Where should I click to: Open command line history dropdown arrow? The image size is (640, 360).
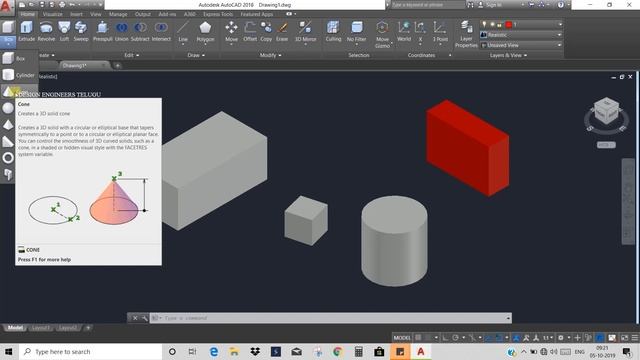coord(508,318)
